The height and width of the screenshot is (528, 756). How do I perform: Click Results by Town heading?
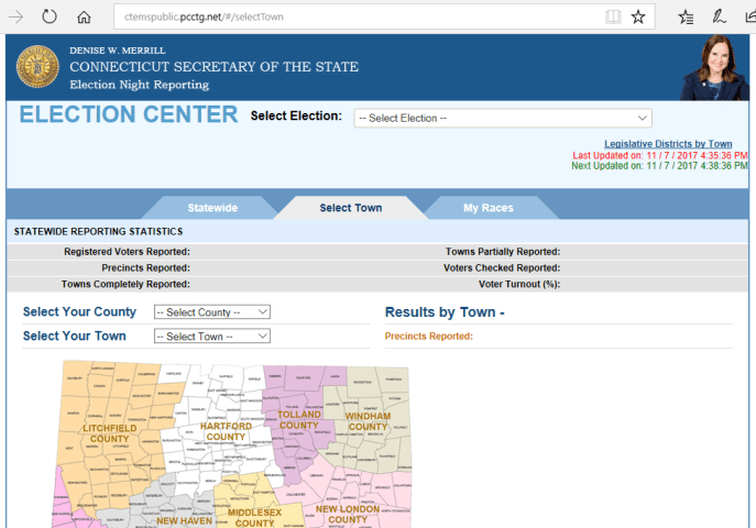click(x=445, y=312)
